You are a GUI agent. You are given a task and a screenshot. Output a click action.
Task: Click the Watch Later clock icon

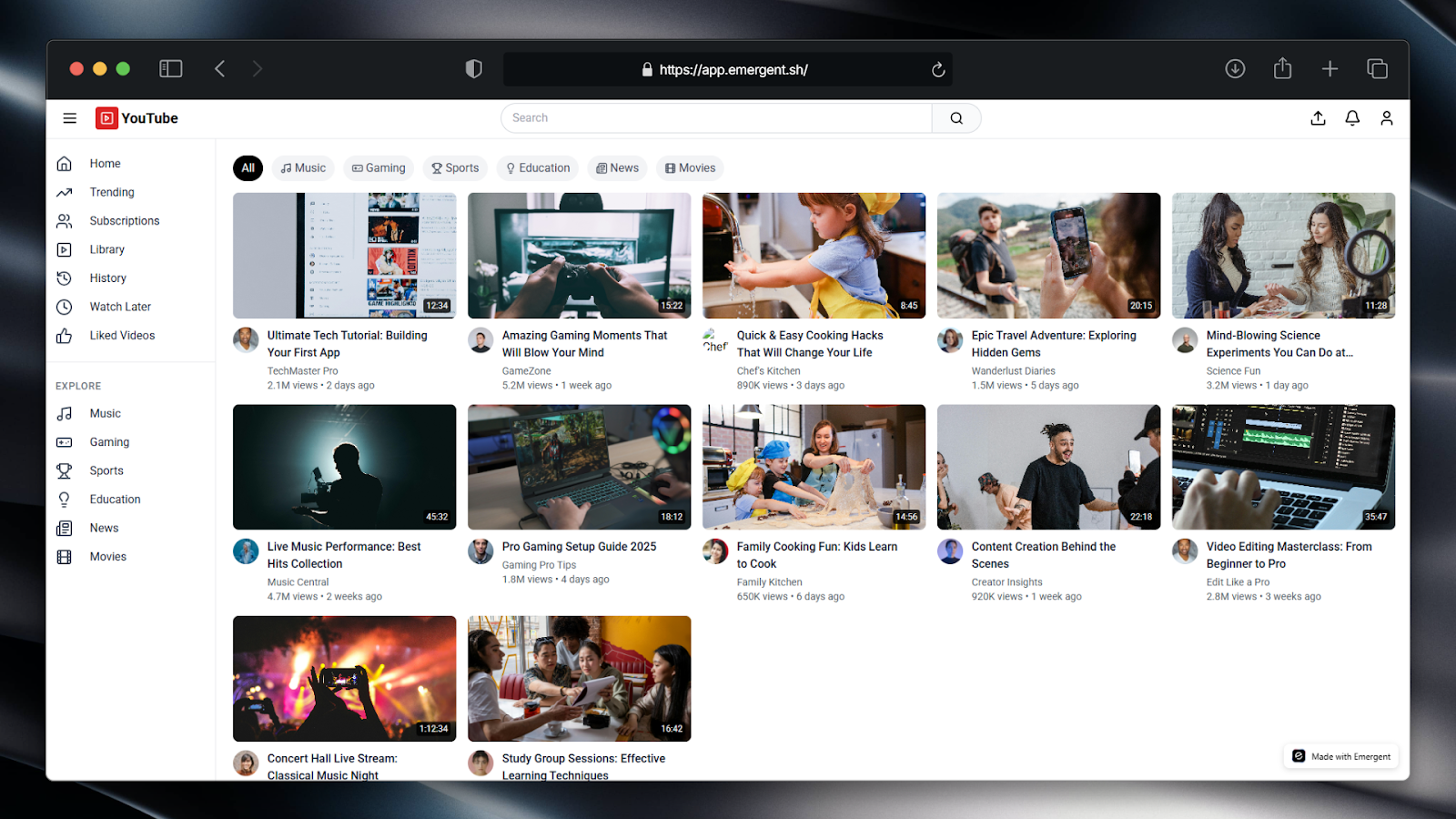[65, 307]
